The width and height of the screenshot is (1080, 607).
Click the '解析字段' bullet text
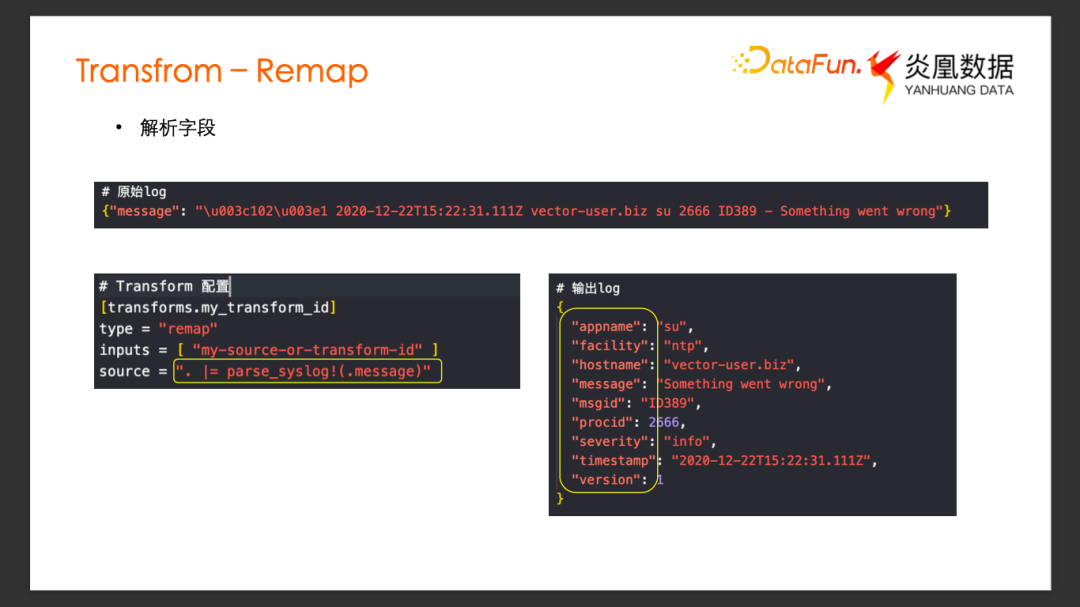(178, 128)
